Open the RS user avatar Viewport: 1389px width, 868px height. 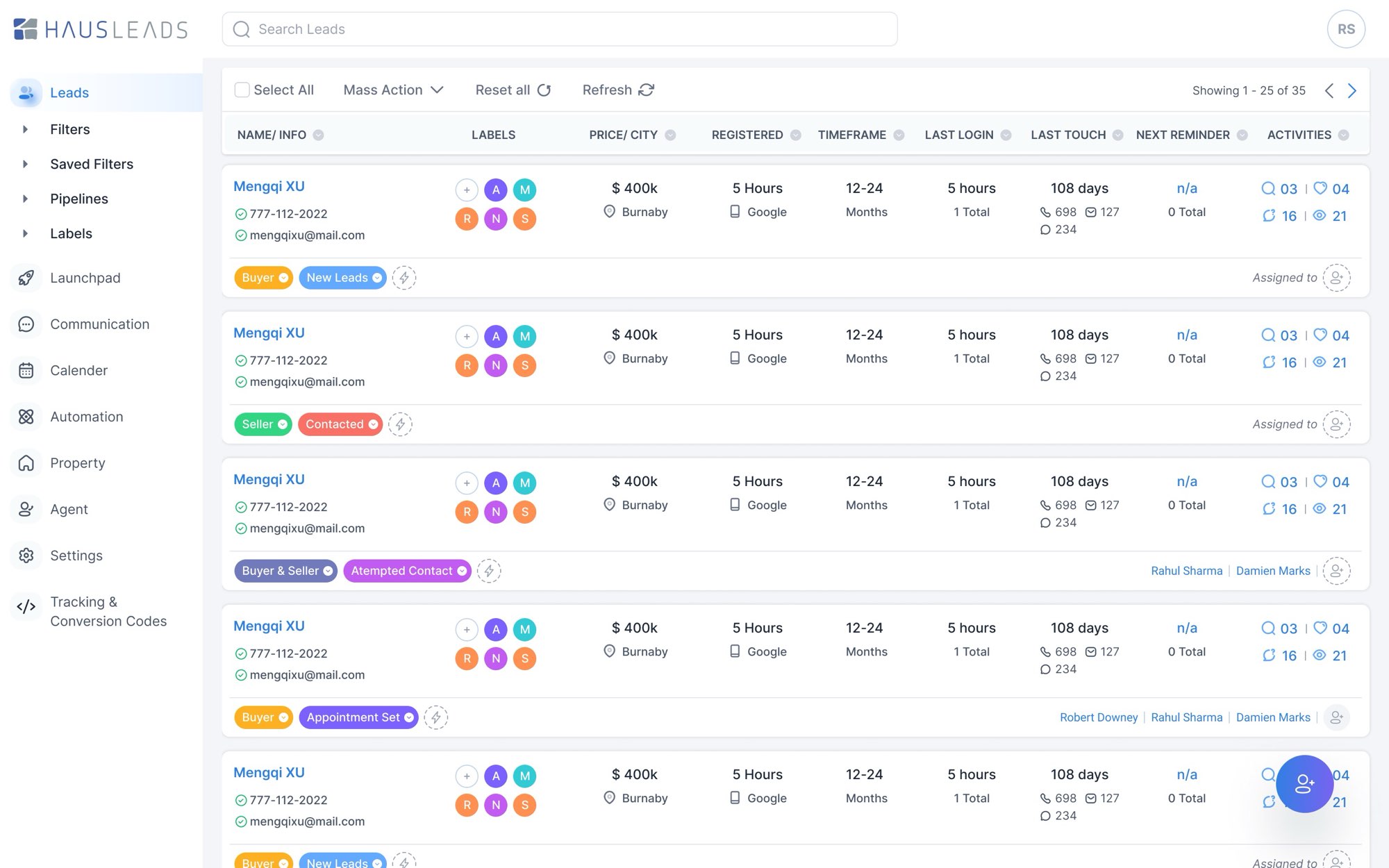coord(1346,29)
